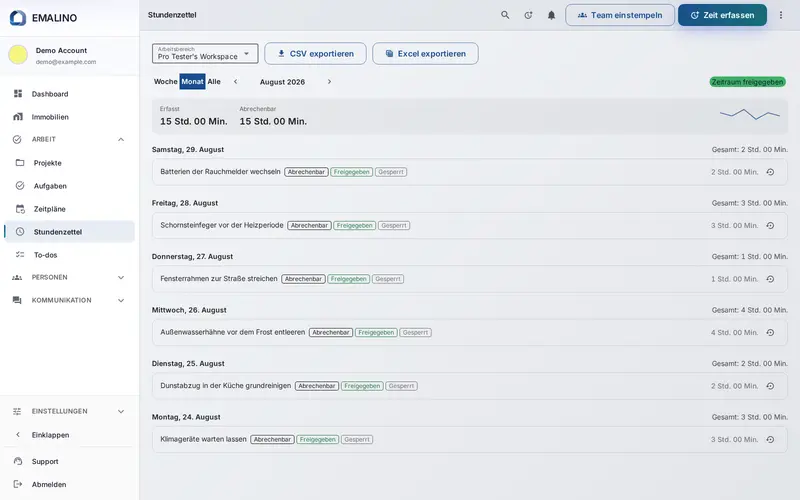Image resolution: width=800 pixels, height=500 pixels.
Task: Click the Dashboard sidebar icon
Action: click(x=18, y=93)
